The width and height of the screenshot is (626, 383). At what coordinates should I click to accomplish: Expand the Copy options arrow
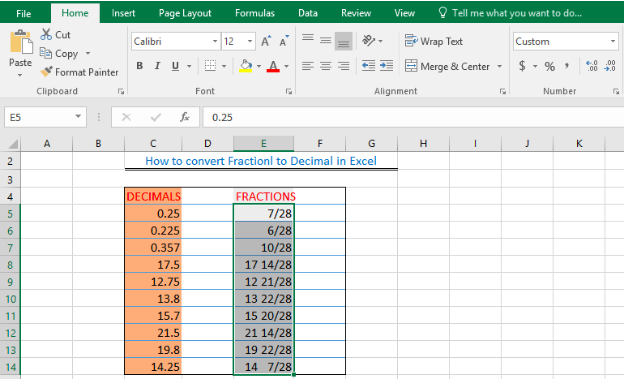(88, 53)
